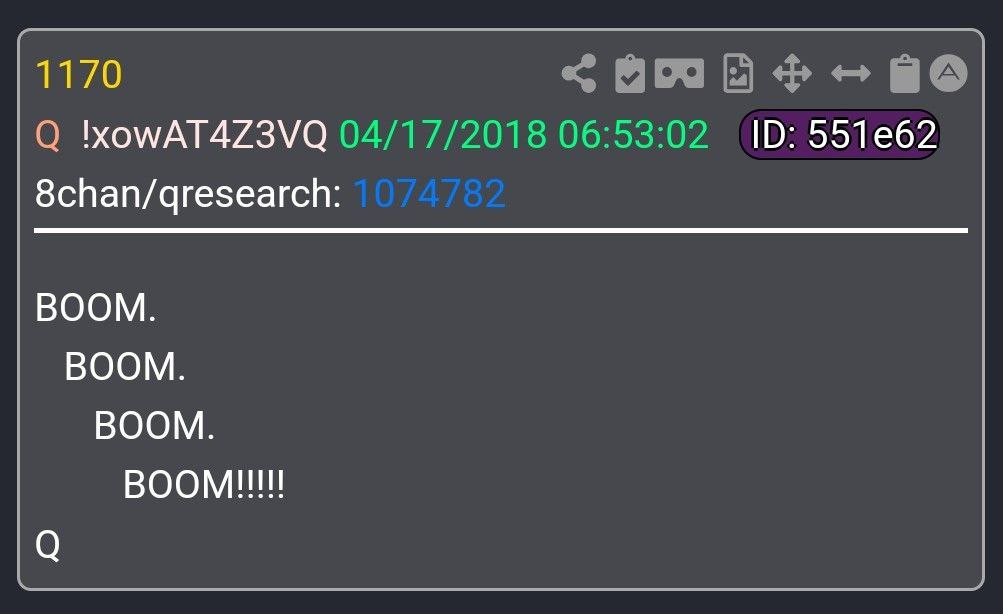Click the plain clipboard copy icon
Viewport: 1003px width, 614px height.
click(904, 74)
